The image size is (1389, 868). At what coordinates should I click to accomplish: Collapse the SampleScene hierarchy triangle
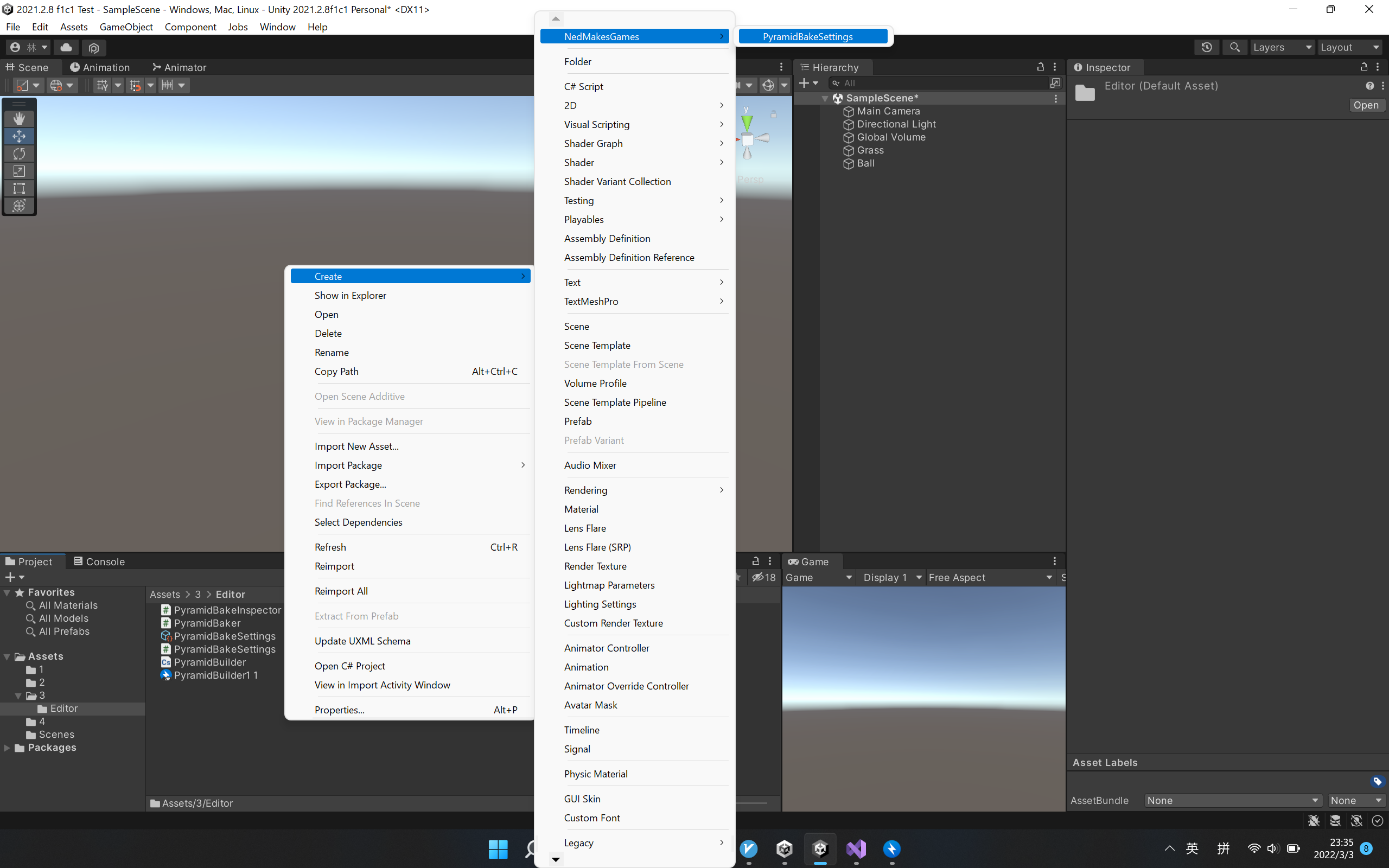825,98
